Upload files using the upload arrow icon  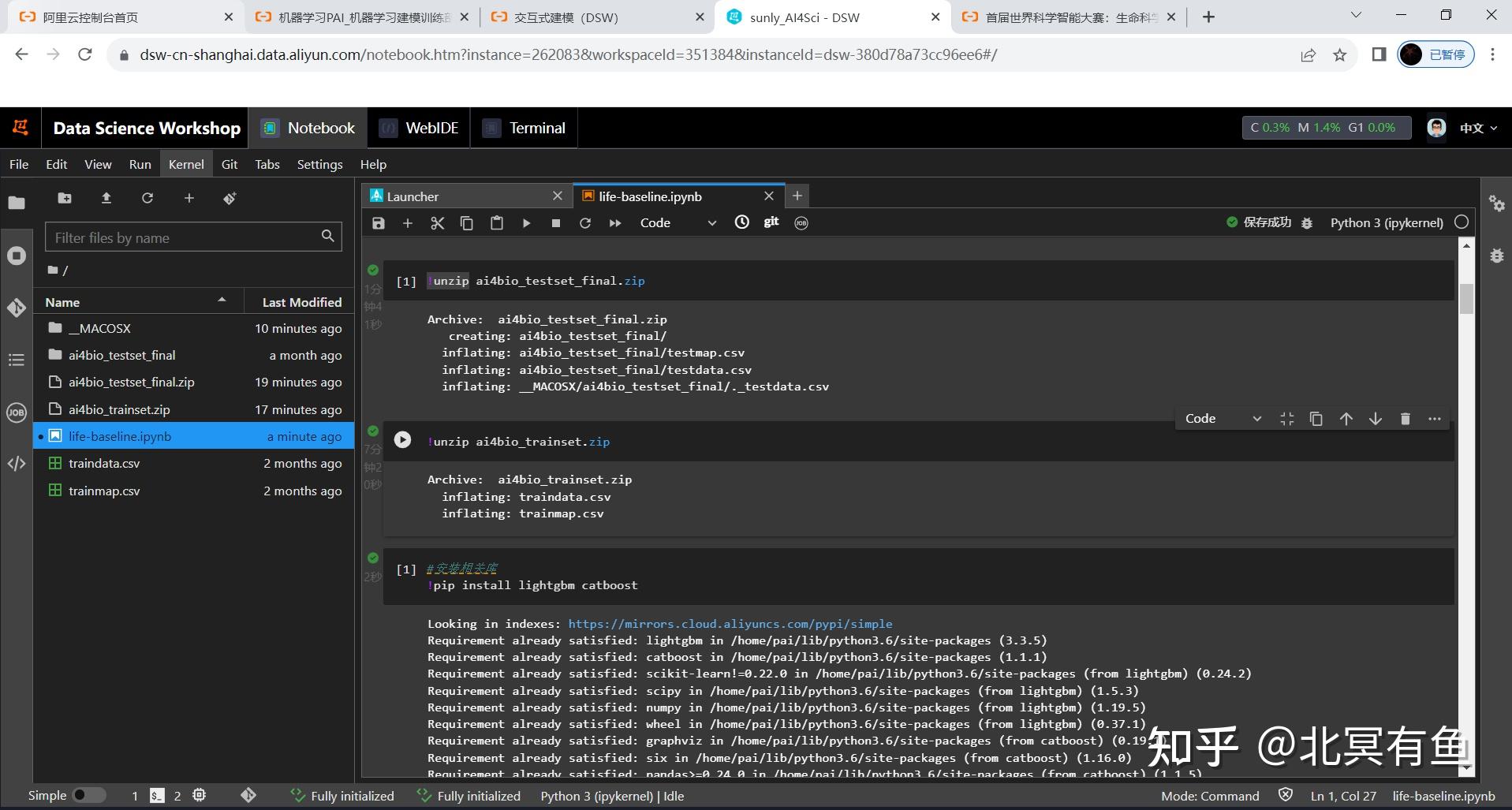pyautogui.click(x=106, y=198)
